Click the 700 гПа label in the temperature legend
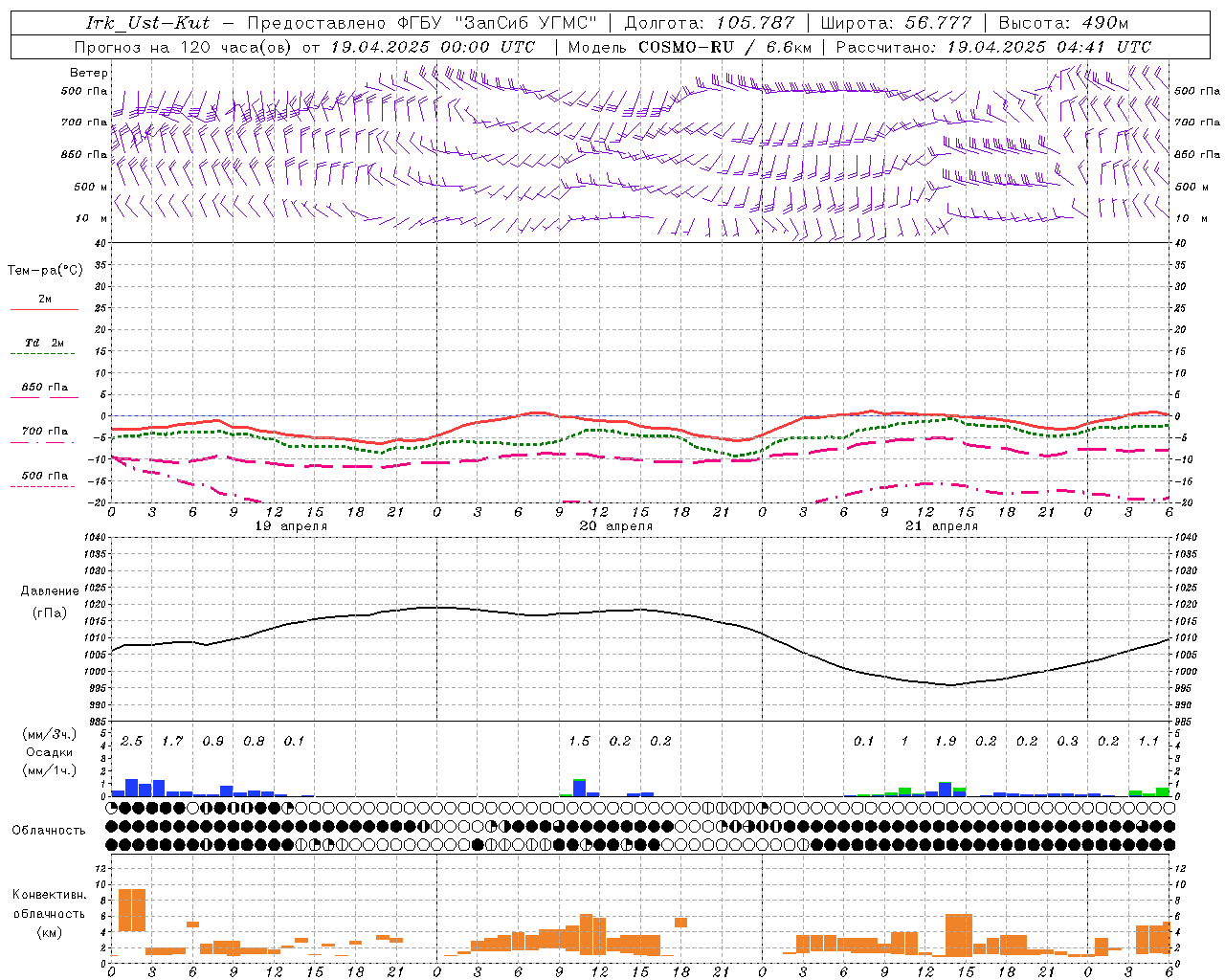 pos(44,432)
